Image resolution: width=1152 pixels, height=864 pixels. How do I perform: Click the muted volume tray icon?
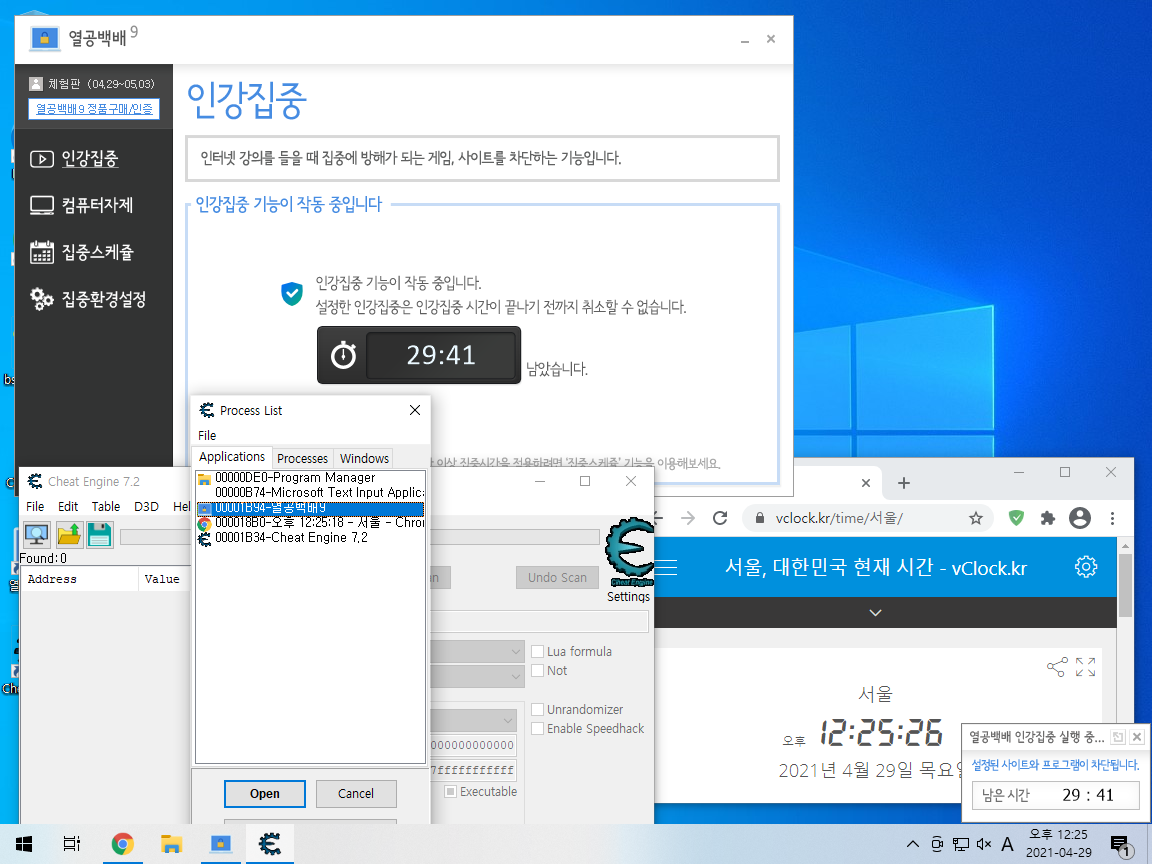coord(984,843)
